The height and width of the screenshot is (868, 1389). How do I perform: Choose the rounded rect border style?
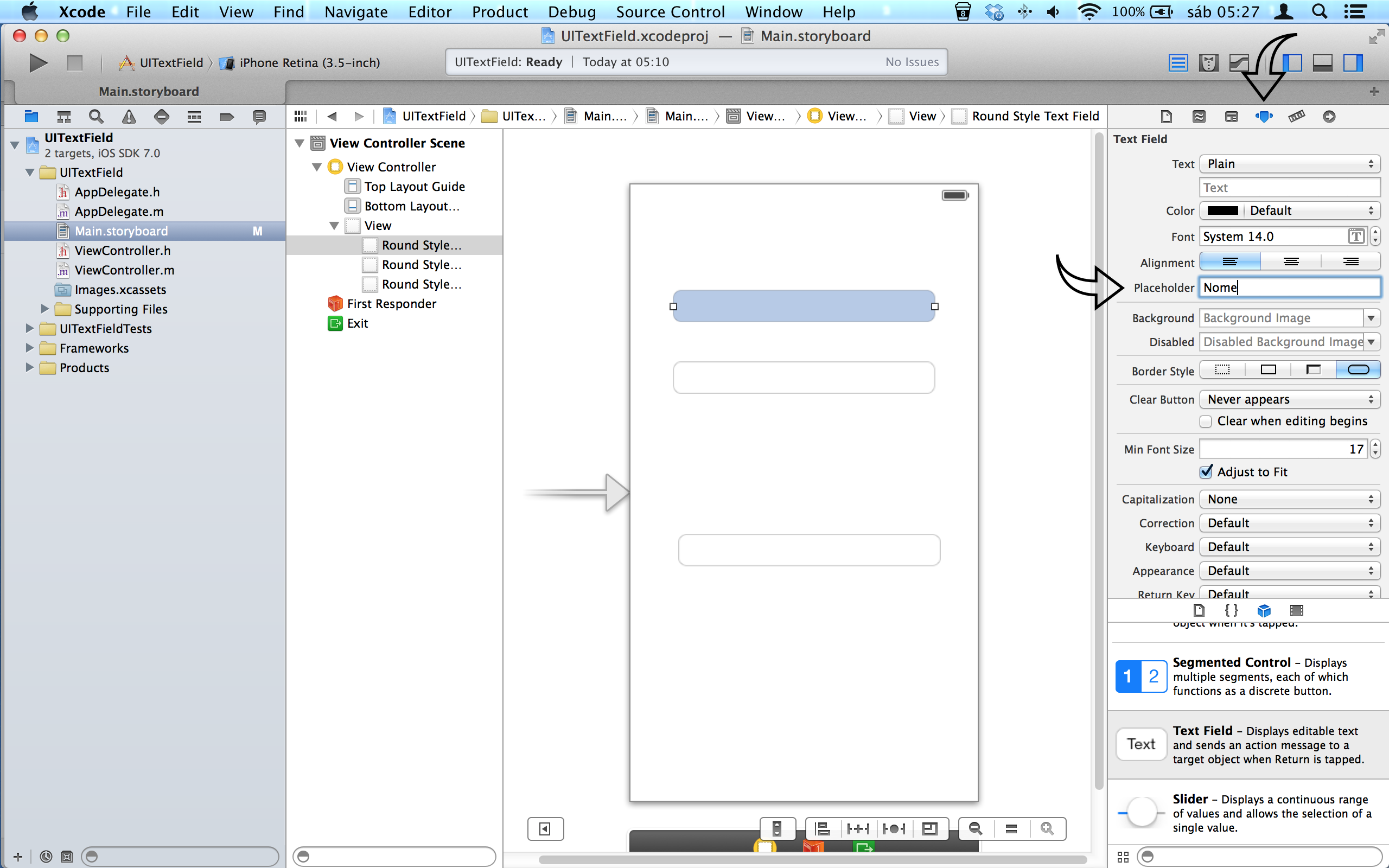tap(1358, 369)
